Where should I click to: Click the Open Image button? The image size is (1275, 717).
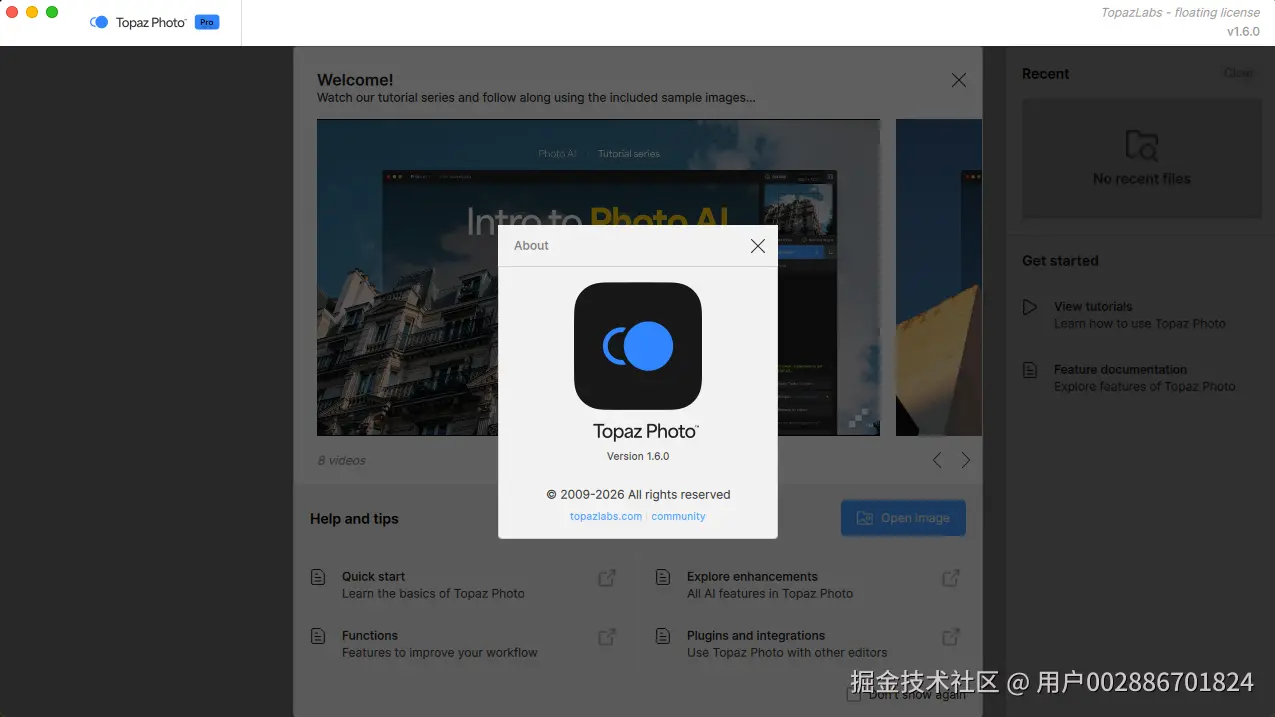[x=903, y=518]
